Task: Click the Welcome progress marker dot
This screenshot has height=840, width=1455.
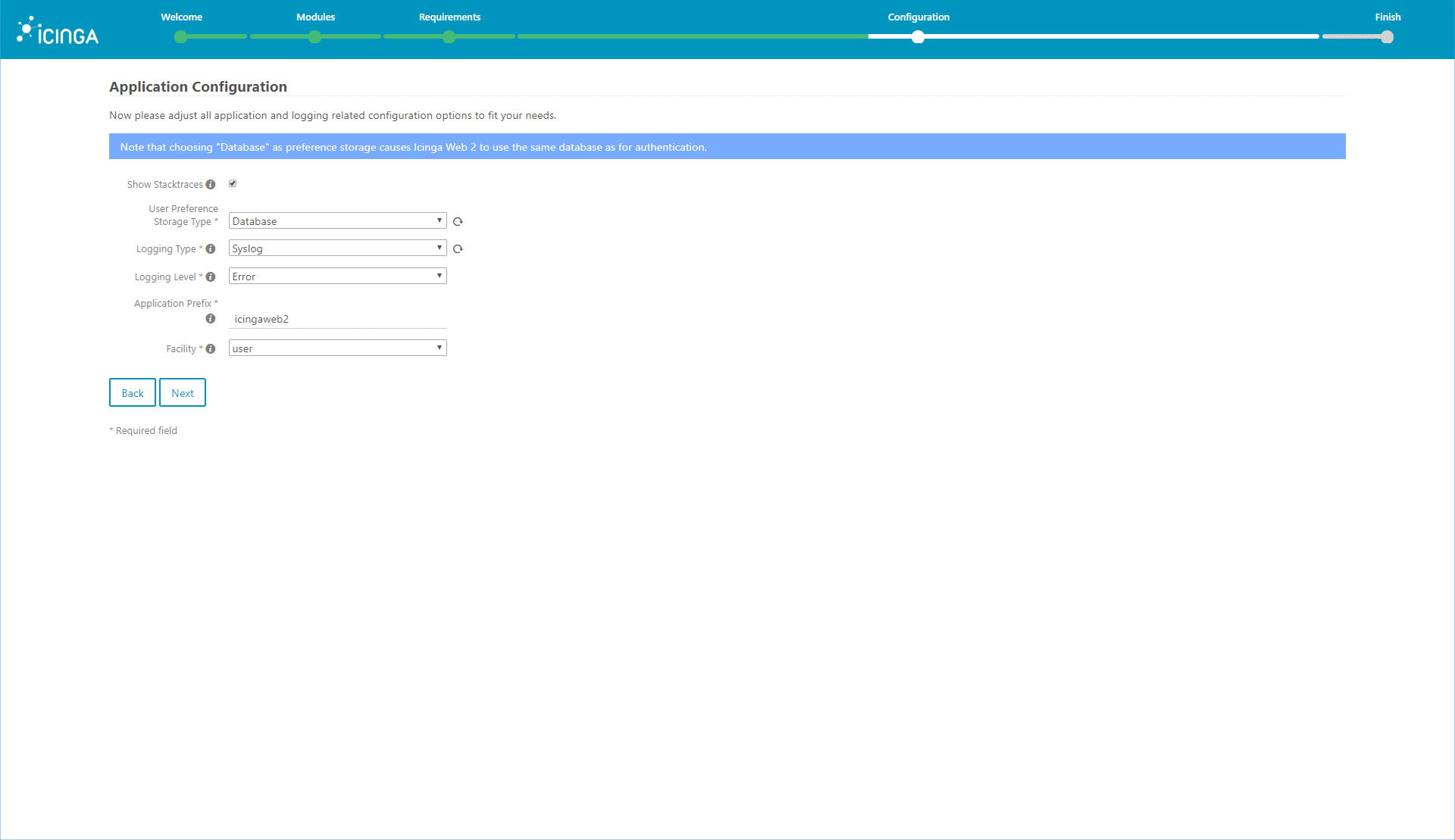Action: [180, 37]
